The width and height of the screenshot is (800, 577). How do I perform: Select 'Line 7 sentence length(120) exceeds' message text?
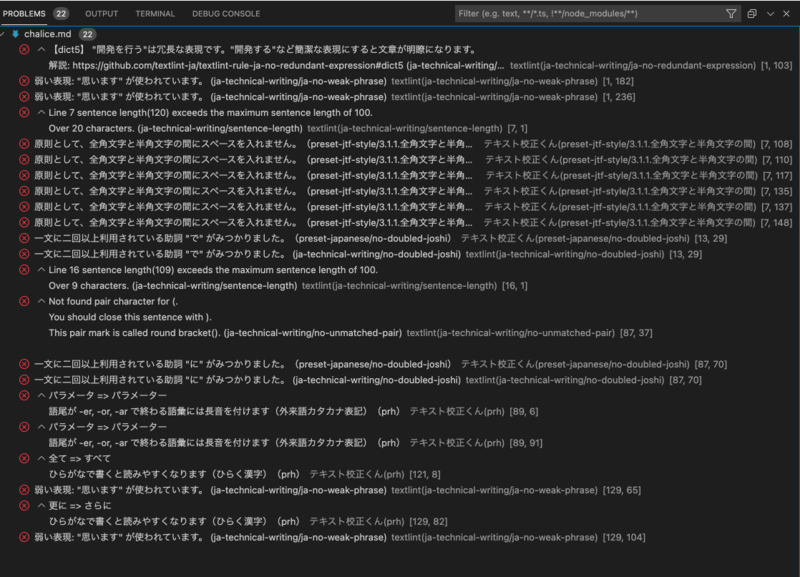[210, 112]
